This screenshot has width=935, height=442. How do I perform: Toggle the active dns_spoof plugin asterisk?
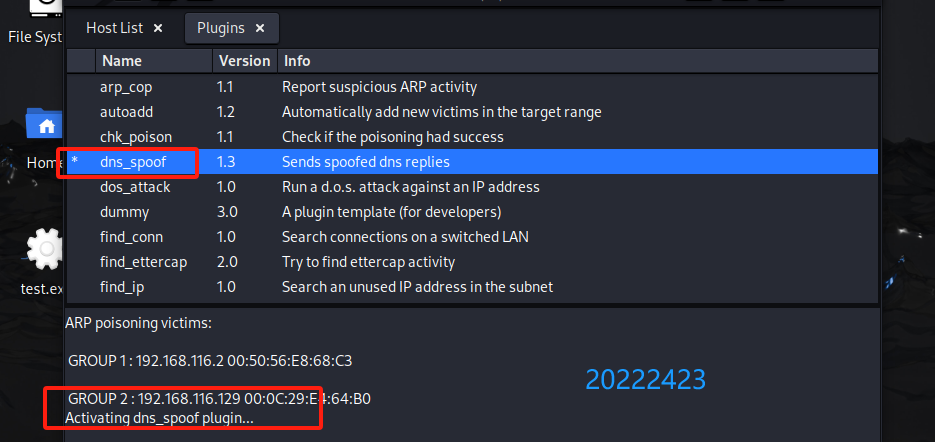coord(74,162)
